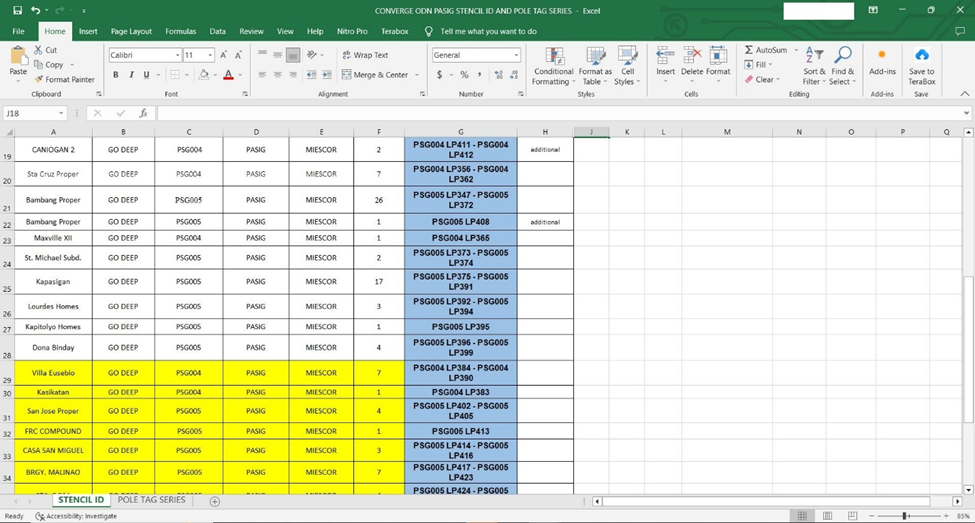
Task: Apply accounting dollar format
Action: point(440,75)
